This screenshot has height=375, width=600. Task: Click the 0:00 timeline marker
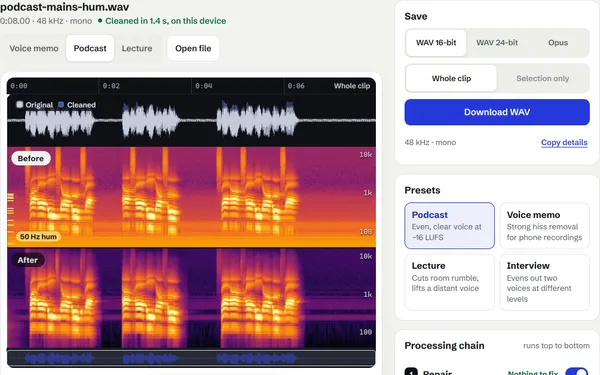[19, 86]
